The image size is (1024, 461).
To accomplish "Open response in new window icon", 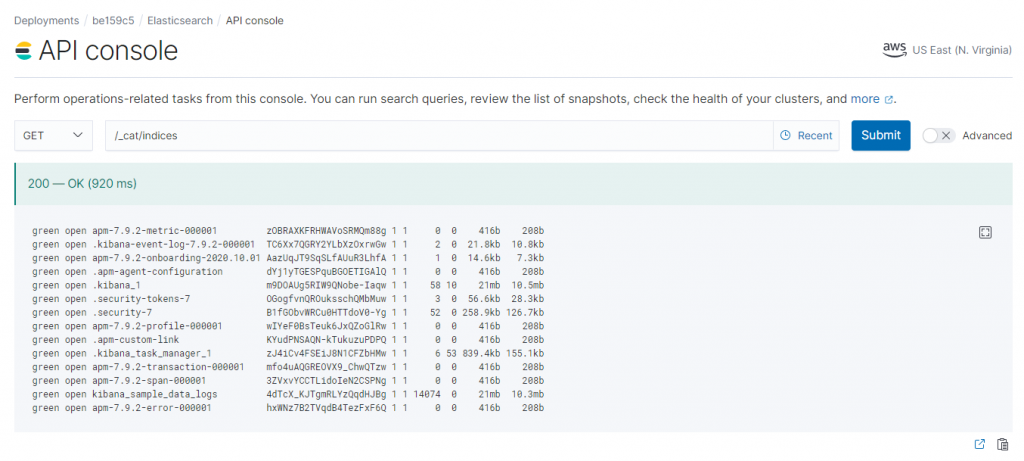I will [980, 444].
